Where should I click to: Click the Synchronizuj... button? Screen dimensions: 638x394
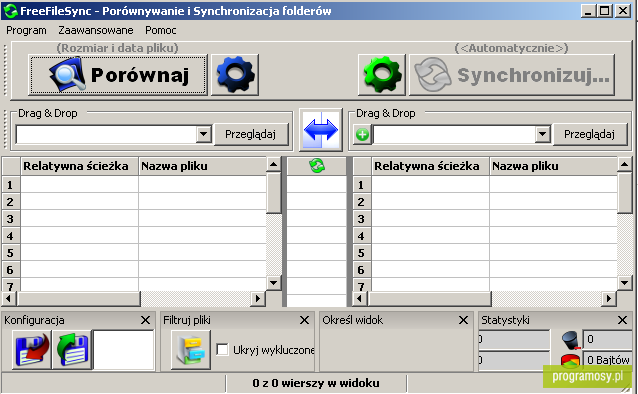click(x=512, y=75)
